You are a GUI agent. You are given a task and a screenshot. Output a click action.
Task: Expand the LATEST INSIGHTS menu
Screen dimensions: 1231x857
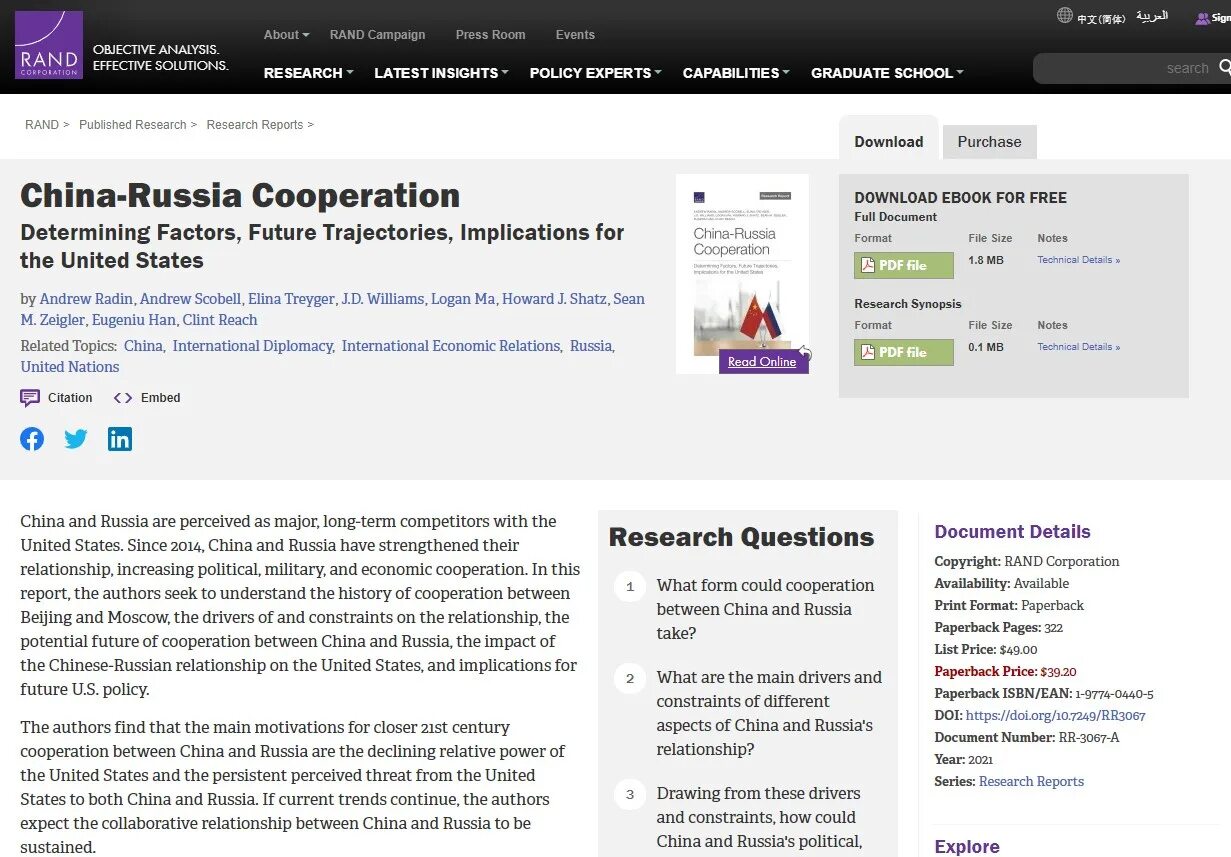tap(441, 73)
